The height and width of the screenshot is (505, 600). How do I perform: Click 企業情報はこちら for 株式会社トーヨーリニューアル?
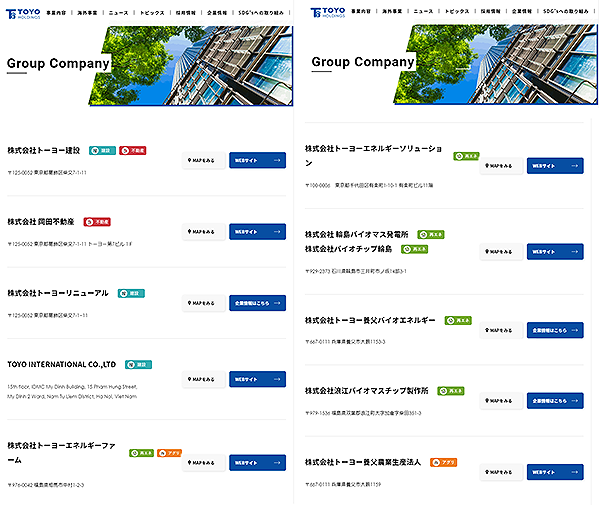(257, 302)
